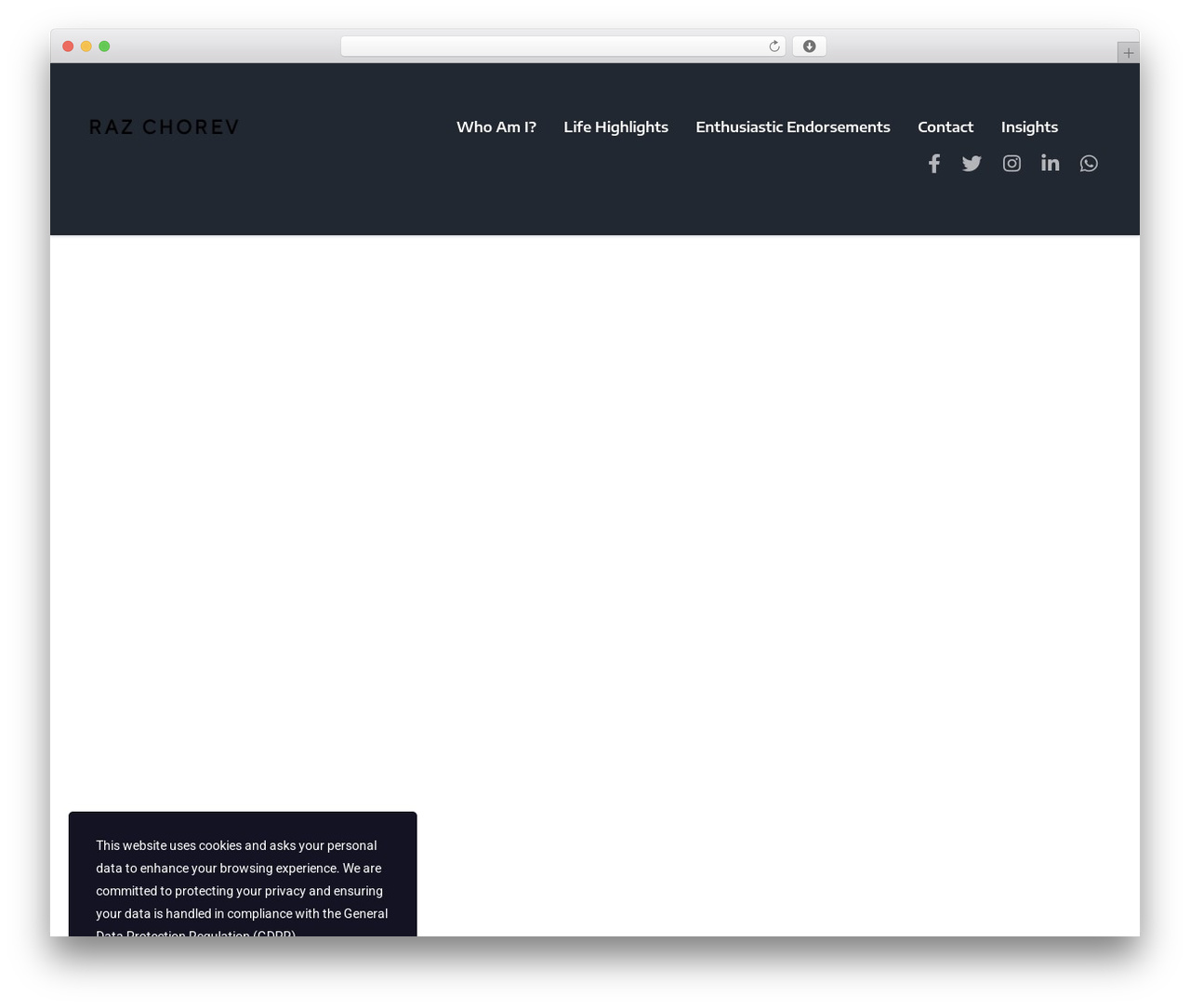Viewport: 1190px width, 1008px height.
Task: Minimize window using yellow button
Action: point(86,46)
